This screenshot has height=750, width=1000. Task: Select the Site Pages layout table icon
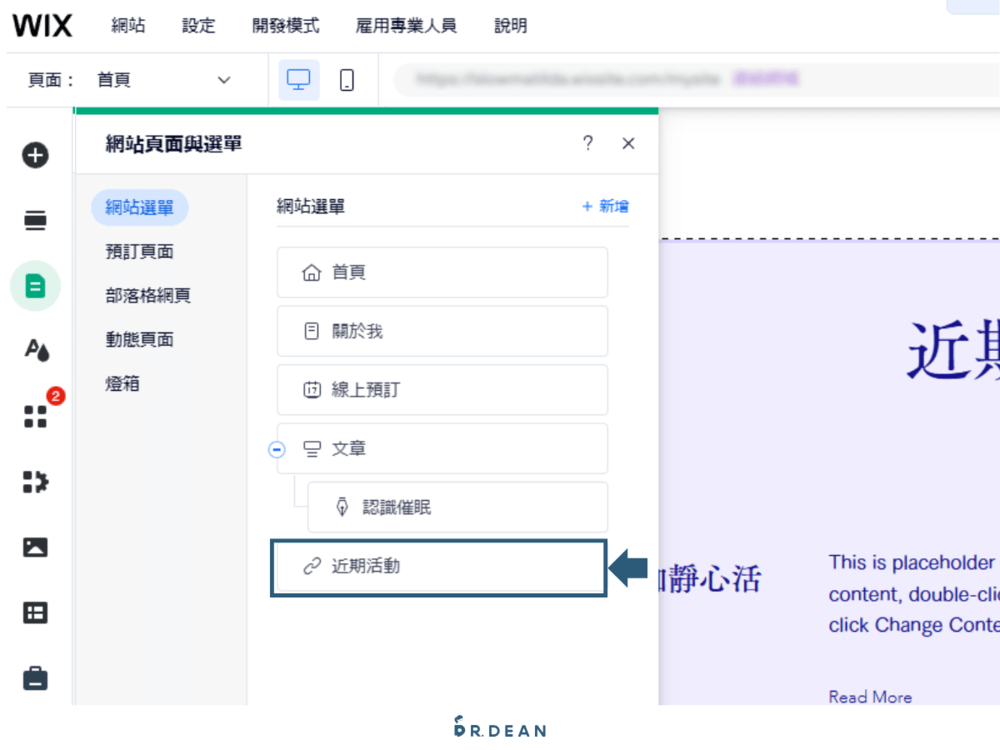tap(35, 612)
